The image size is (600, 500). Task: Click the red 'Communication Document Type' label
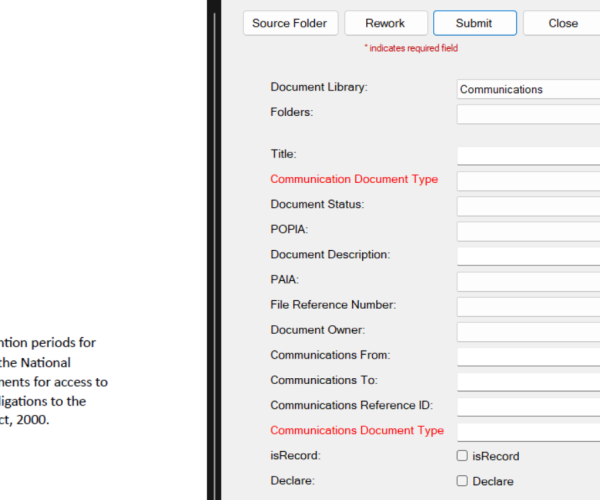click(x=354, y=179)
